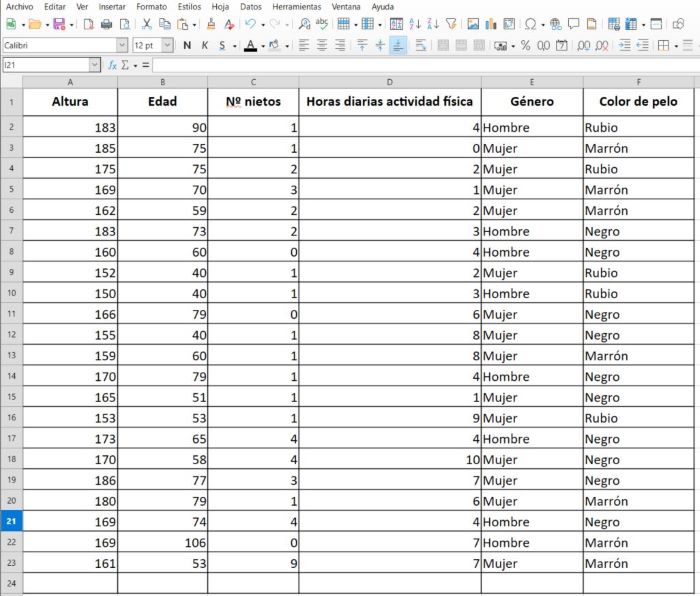Expand the Undo history dropdown arrow
Screen dimensions: 700x596
(x=263, y=25)
